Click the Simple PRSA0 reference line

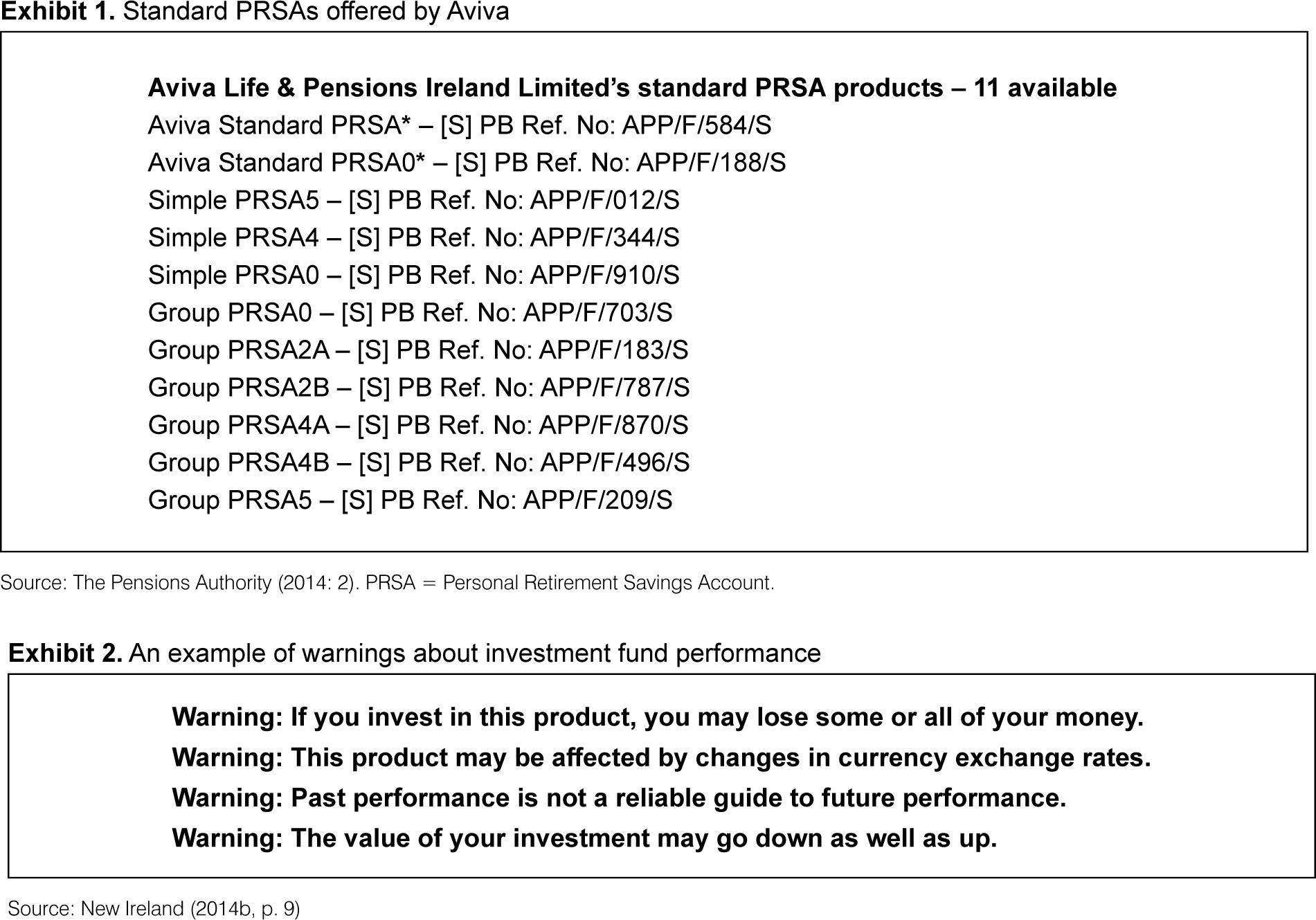[x=413, y=275]
